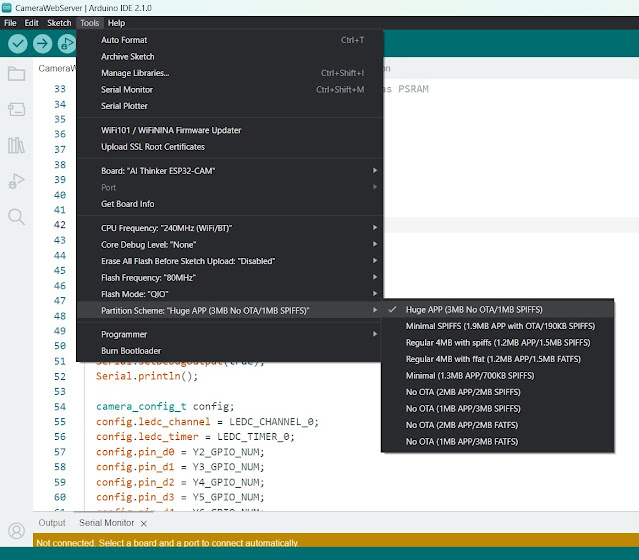Close the Tools menu

(x=90, y=23)
